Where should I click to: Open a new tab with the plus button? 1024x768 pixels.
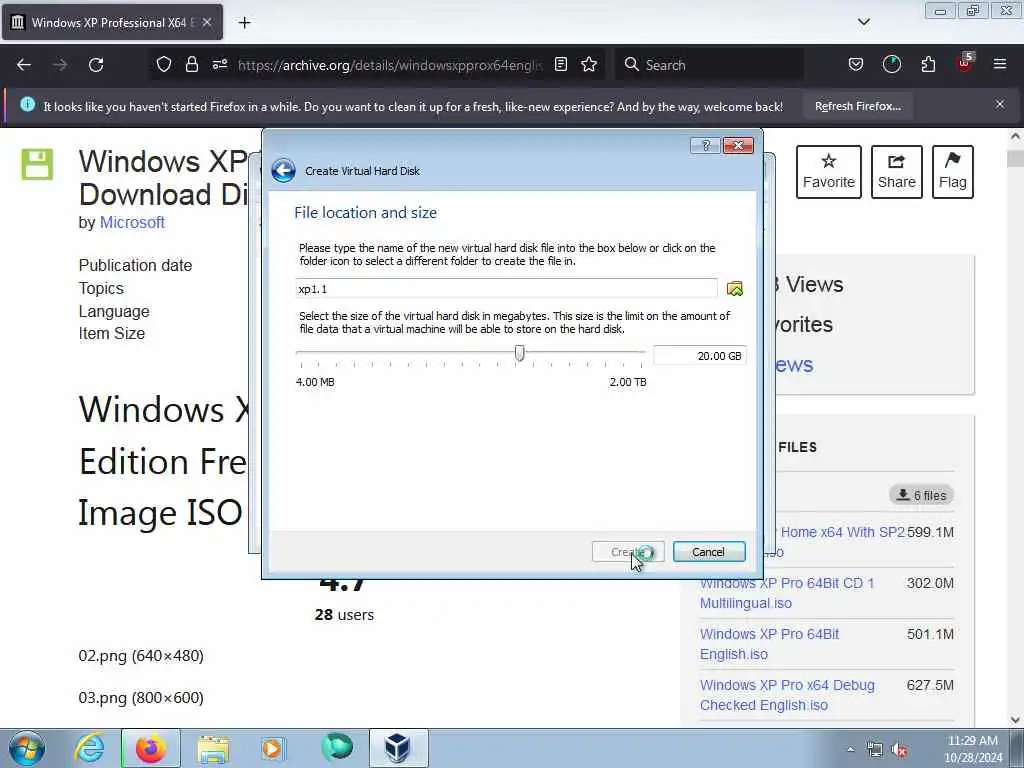244,23
